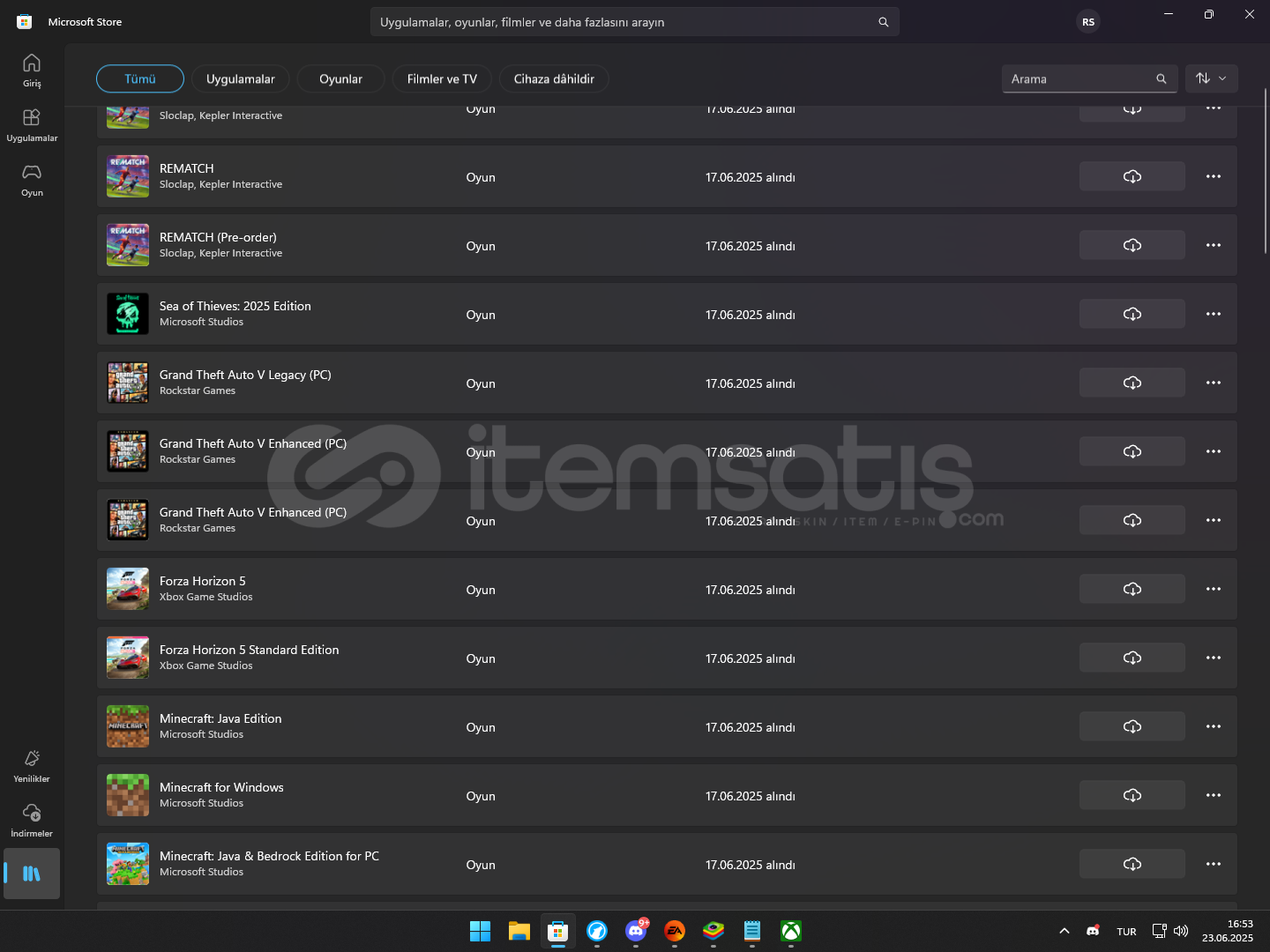Select the library icon in sidebar

32,874
